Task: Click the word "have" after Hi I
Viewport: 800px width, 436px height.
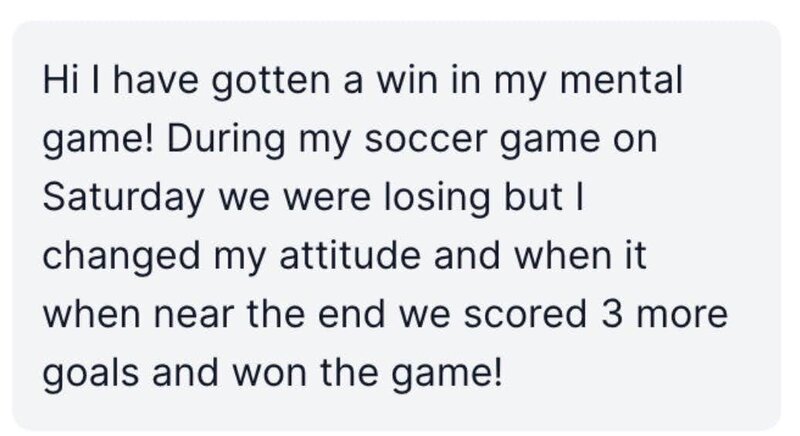Action: [x=155, y=80]
